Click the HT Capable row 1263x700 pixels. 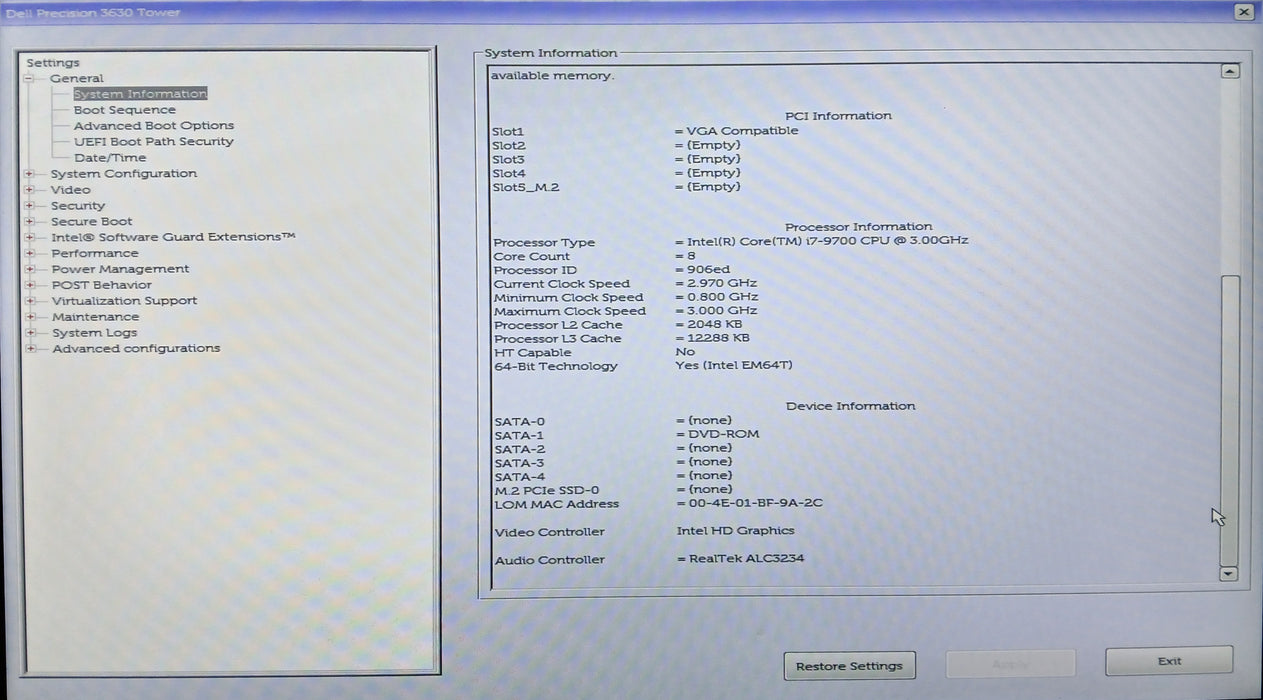coord(594,352)
